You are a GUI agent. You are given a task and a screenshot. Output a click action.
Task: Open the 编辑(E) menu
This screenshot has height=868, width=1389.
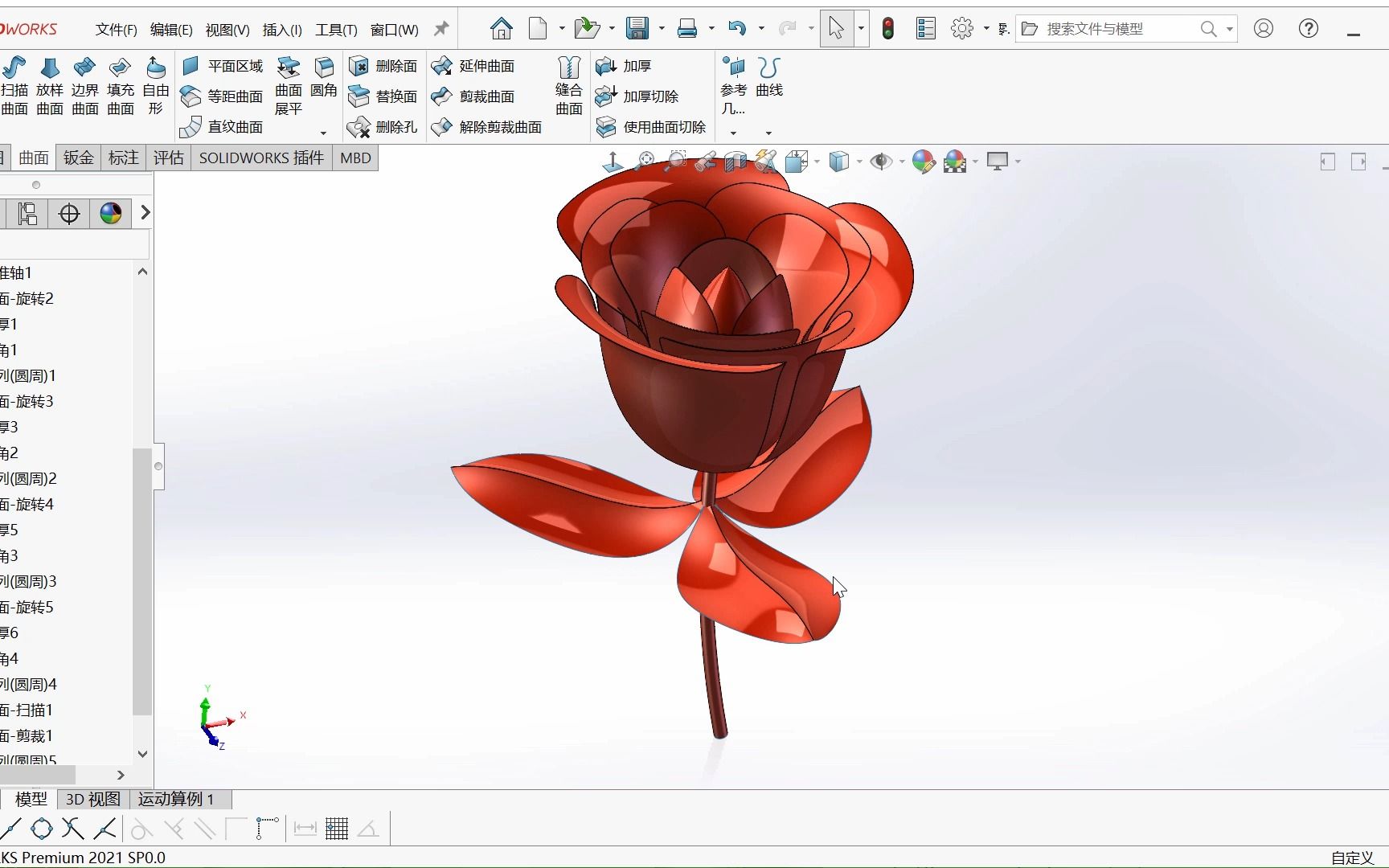pos(171,30)
